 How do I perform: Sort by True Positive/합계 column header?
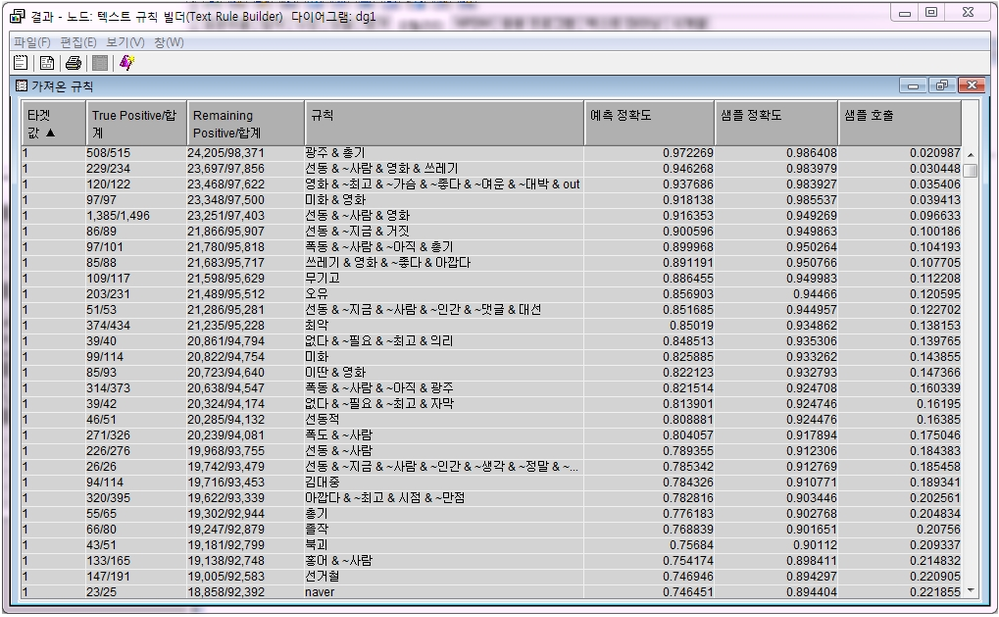coord(136,123)
